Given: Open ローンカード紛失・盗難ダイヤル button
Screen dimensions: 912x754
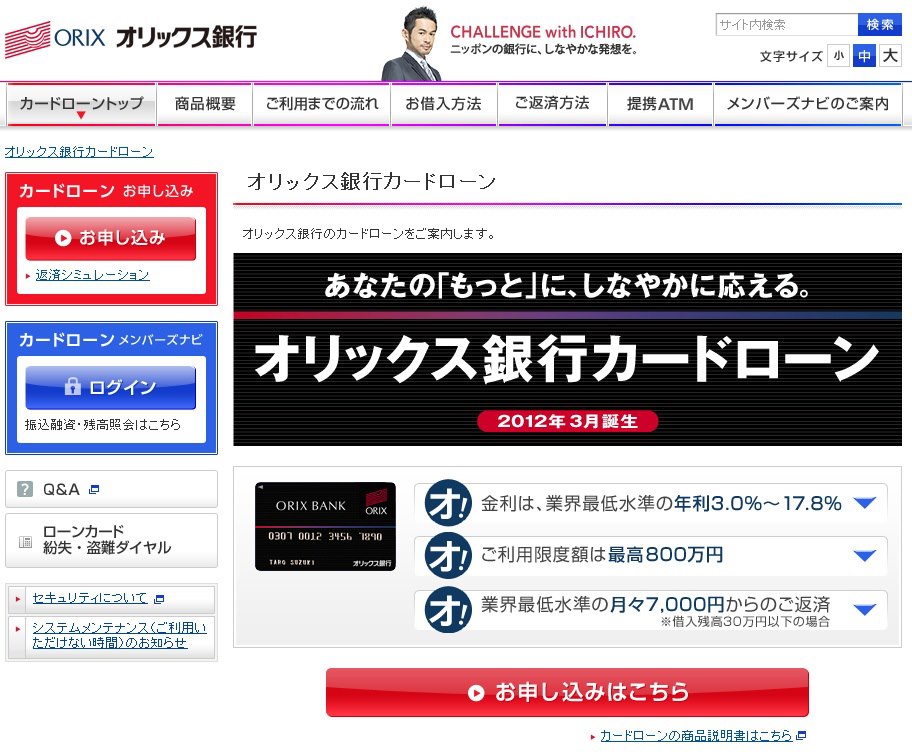Looking at the screenshot, I should (x=111, y=540).
